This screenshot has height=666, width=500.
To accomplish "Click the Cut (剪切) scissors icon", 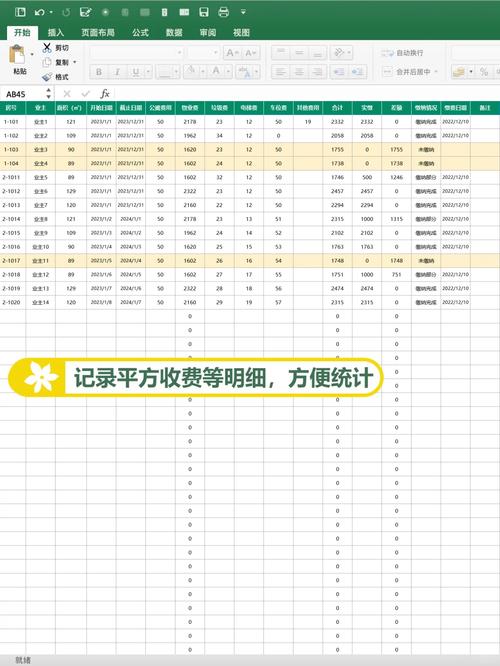I will pos(47,48).
